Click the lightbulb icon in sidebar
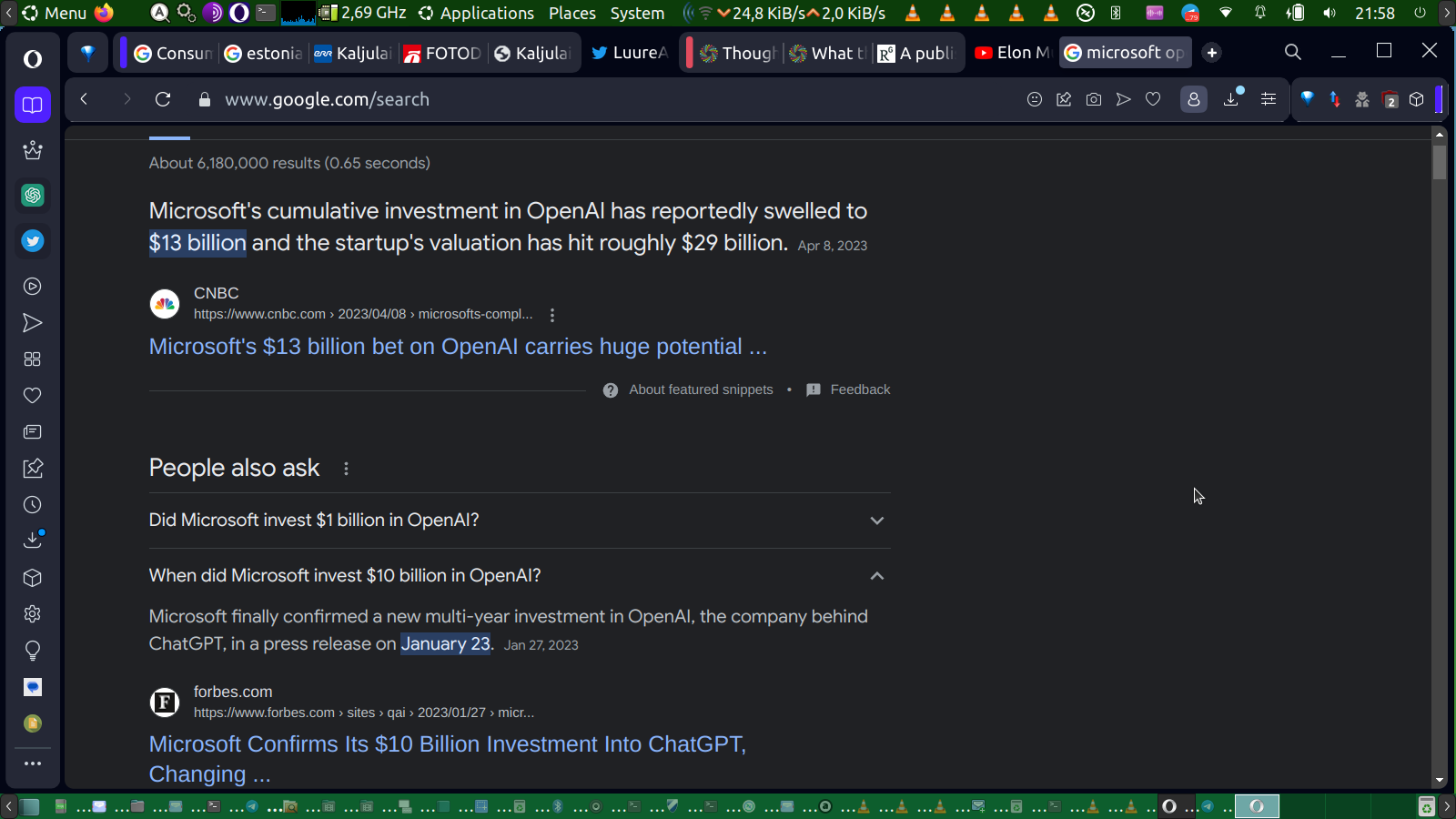Image resolution: width=1456 pixels, height=819 pixels. tap(33, 651)
